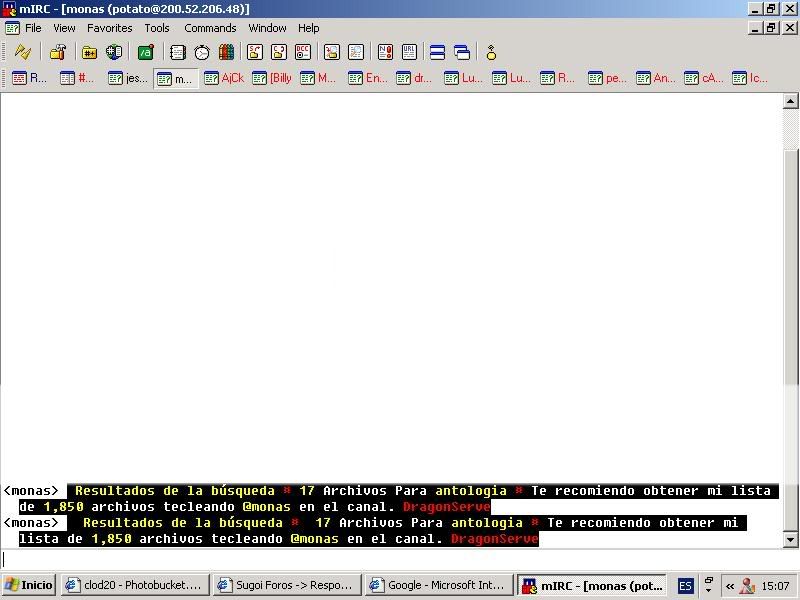Viewport: 800px width, 600px height.
Task: Tile windows using the toolbar icon
Action: pos(437,52)
